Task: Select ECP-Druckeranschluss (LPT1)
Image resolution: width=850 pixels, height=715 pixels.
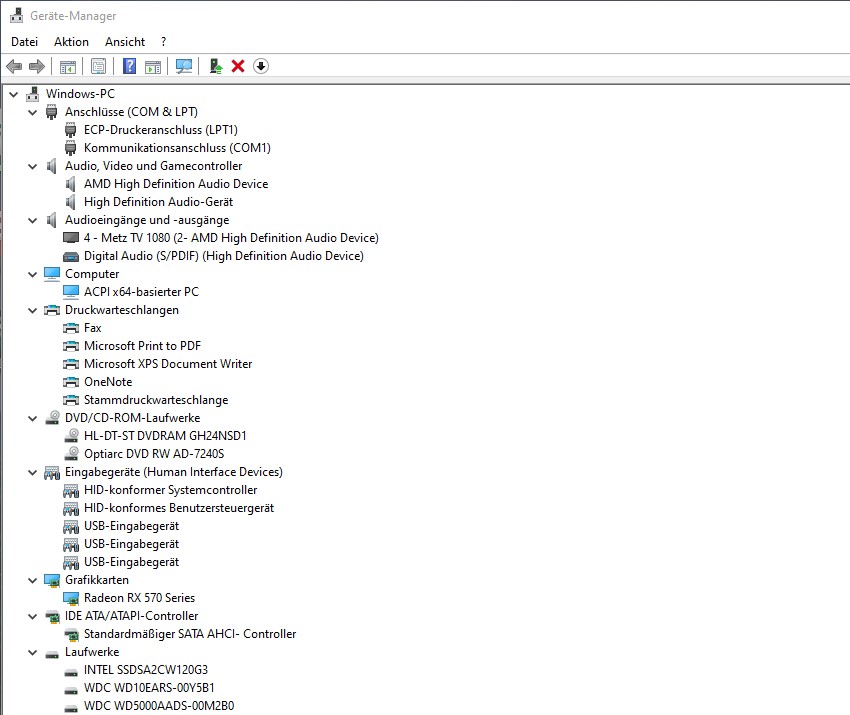Action: (160, 130)
